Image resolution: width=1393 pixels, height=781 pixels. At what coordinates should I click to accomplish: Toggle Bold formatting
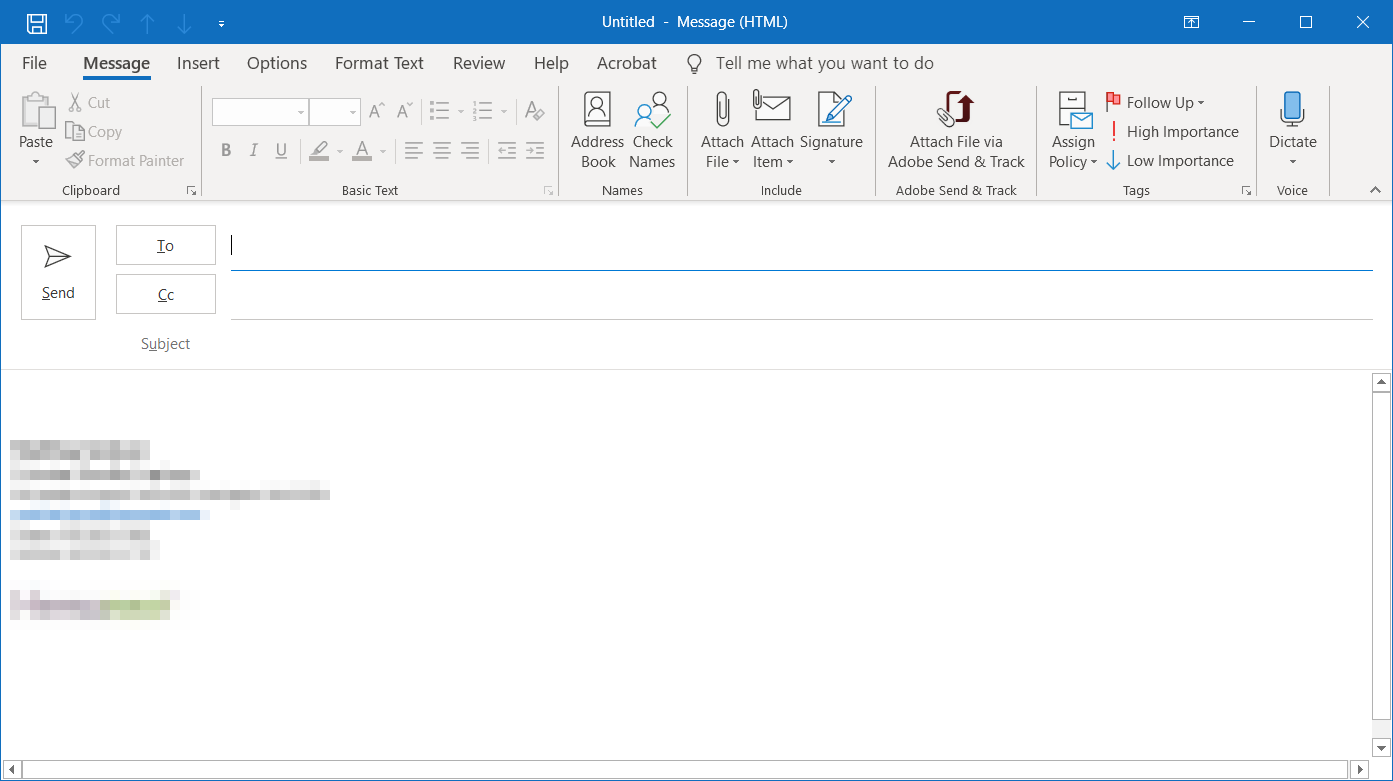(x=226, y=151)
